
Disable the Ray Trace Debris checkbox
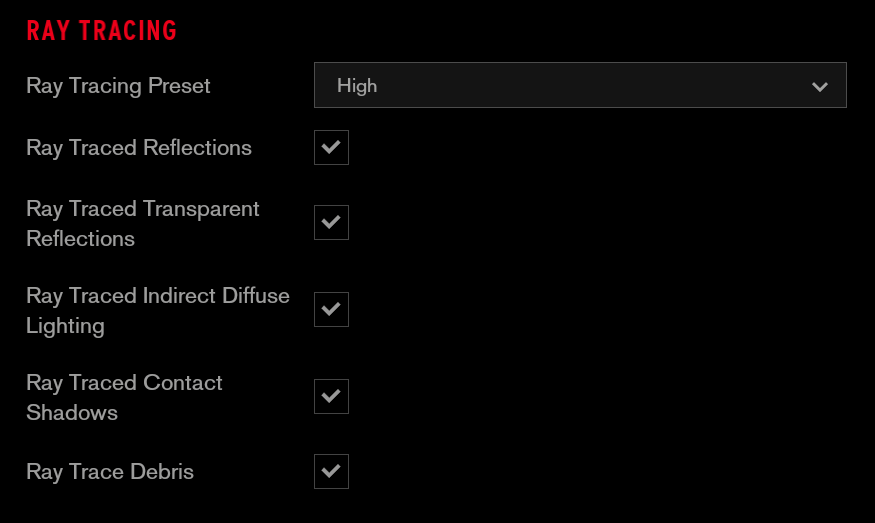coord(331,471)
